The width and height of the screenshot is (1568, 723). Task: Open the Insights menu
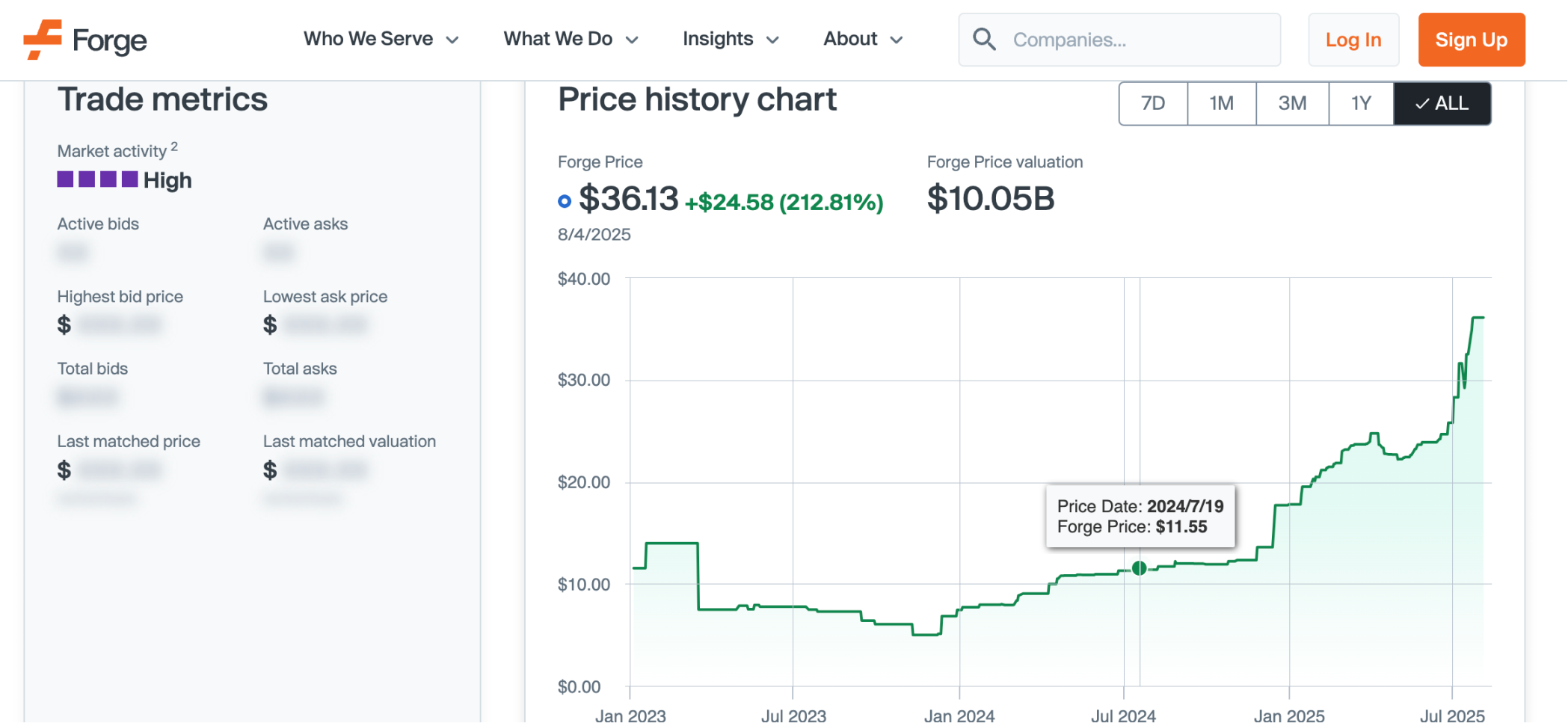730,39
